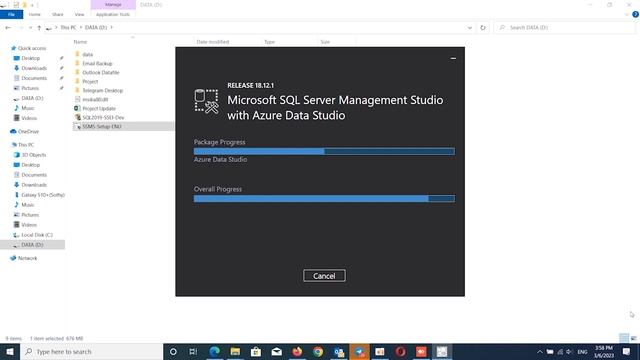Open OneDrive in navigation pane
This screenshot has width=640, height=360.
tap(28, 131)
